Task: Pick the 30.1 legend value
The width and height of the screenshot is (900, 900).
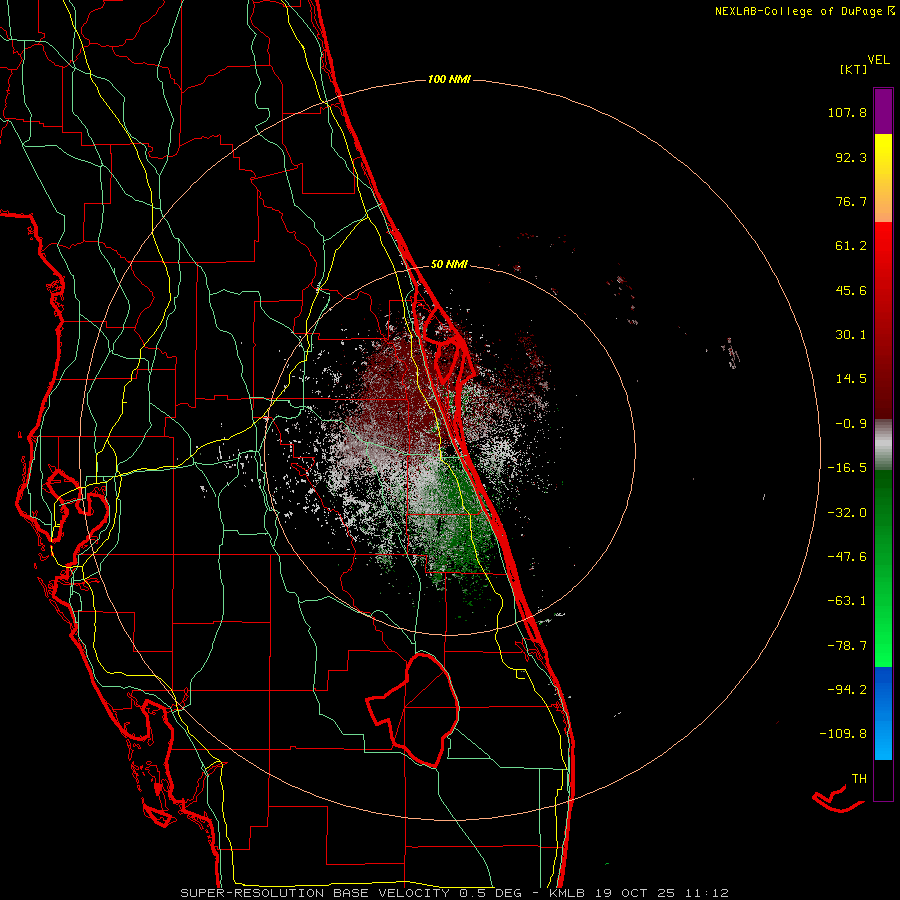Action: click(851, 335)
